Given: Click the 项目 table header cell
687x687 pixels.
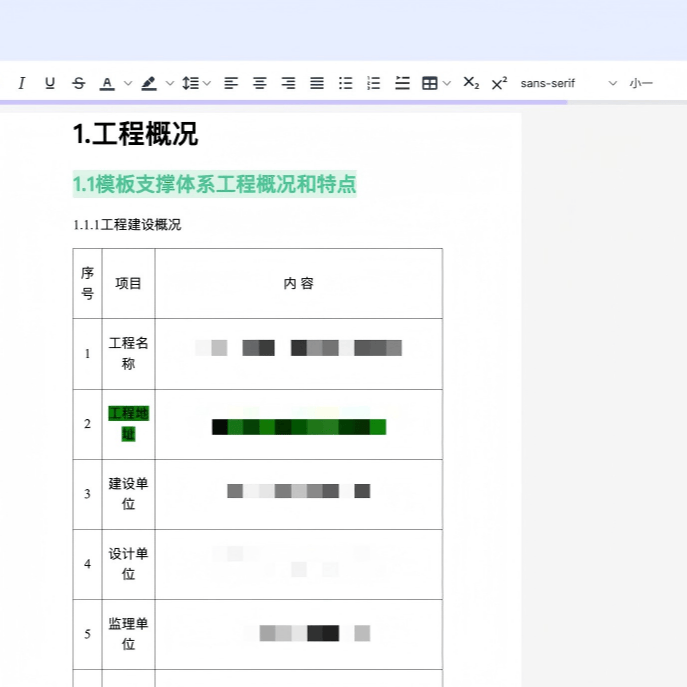Looking at the screenshot, I should [x=128, y=283].
